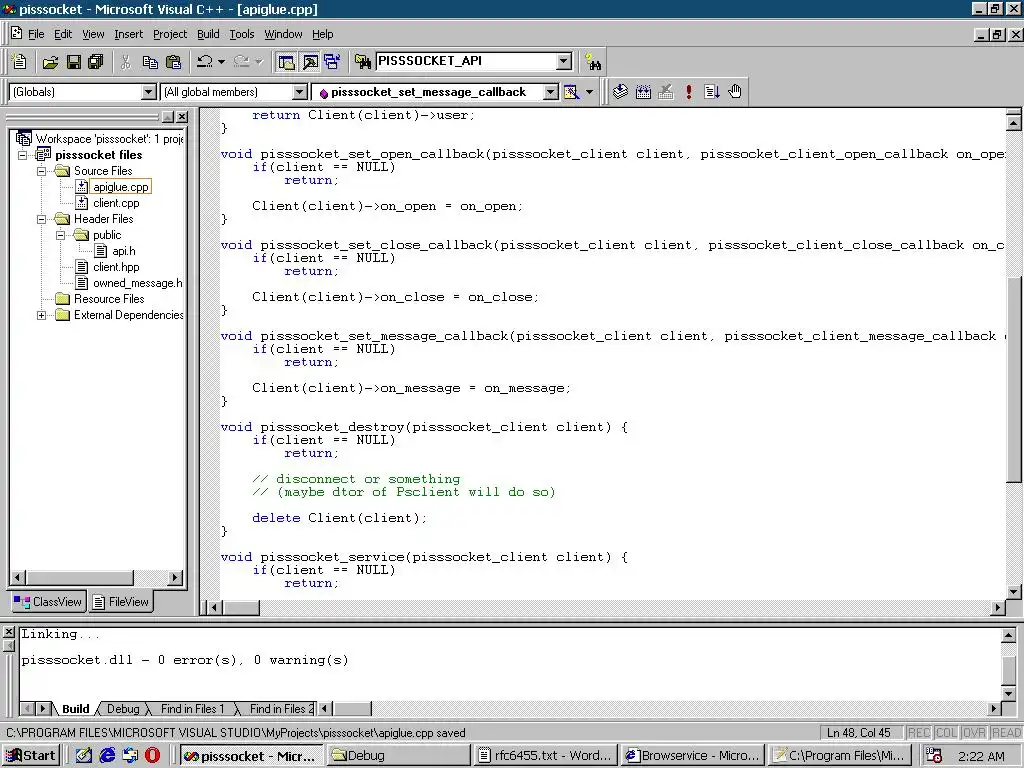
Task: Click the WizardBar actions wand icon
Action: (571, 92)
